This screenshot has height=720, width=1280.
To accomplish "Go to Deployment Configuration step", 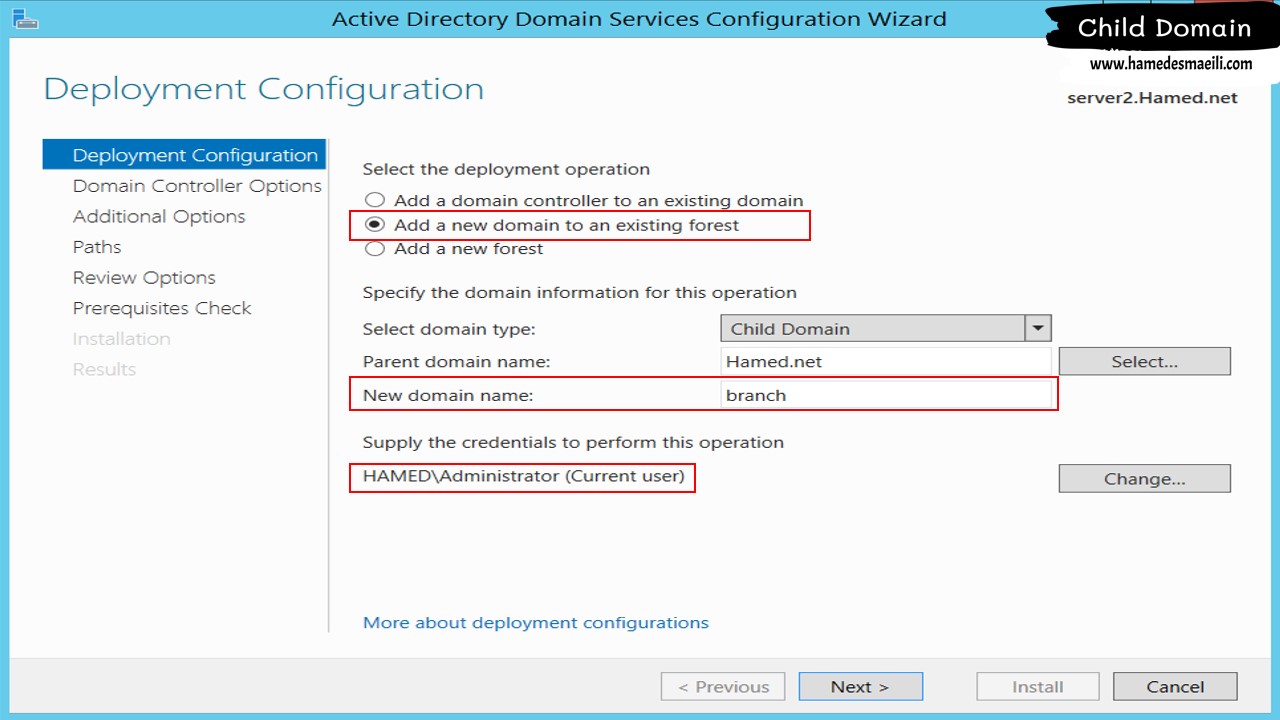I will click(185, 155).
